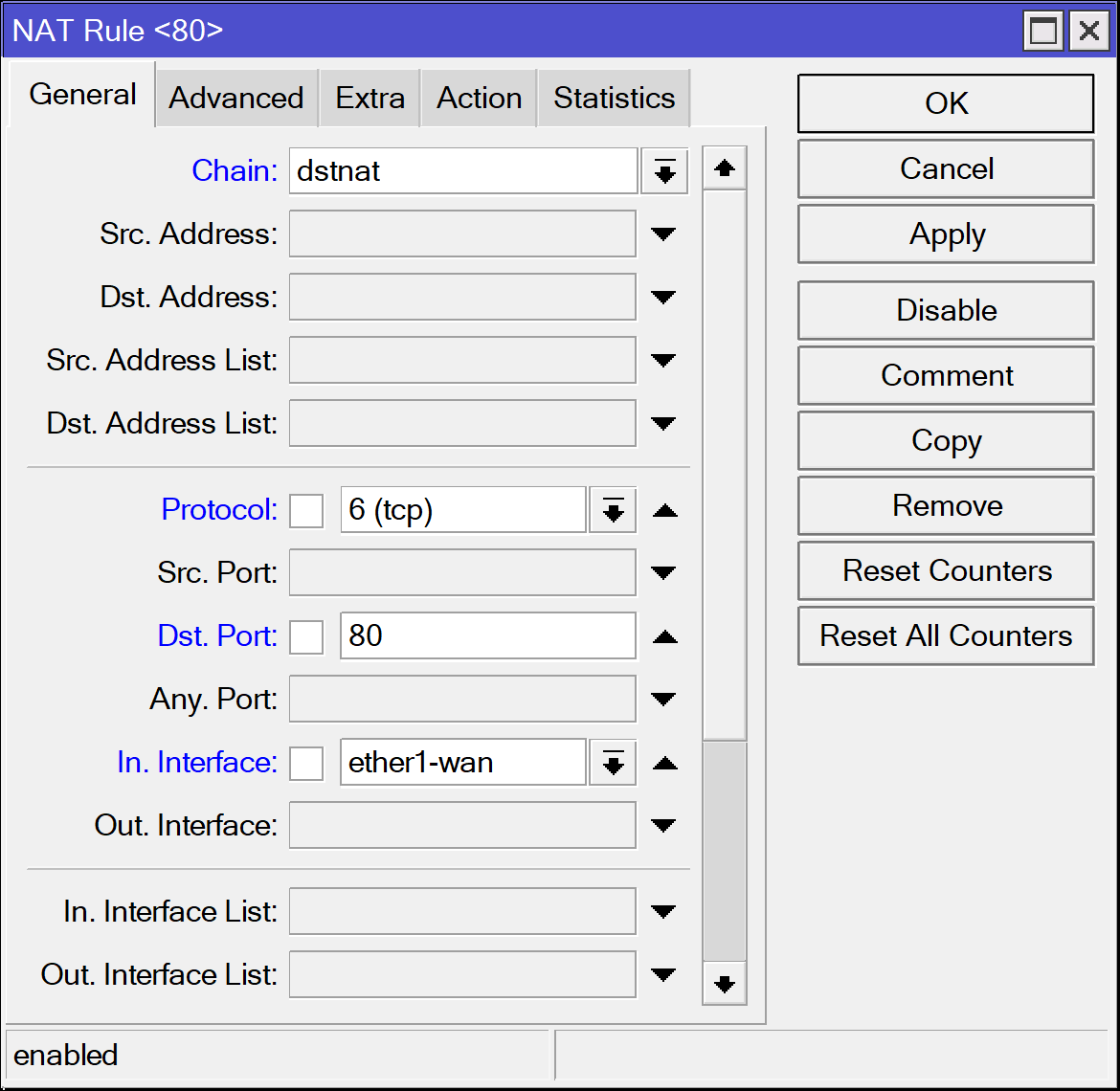Expand the Src. Address field

663,234
